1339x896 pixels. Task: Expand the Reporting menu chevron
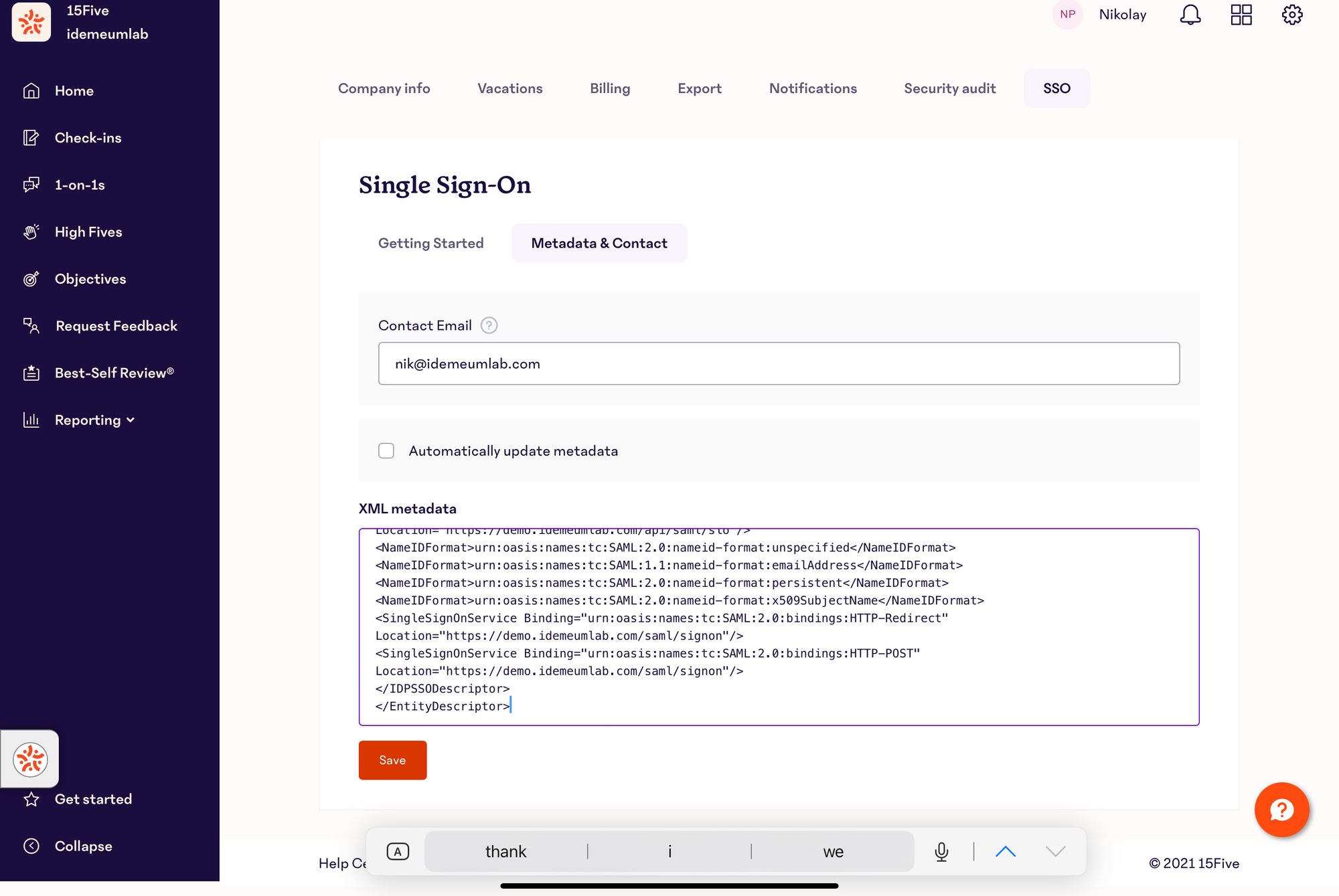(x=131, y=420)
